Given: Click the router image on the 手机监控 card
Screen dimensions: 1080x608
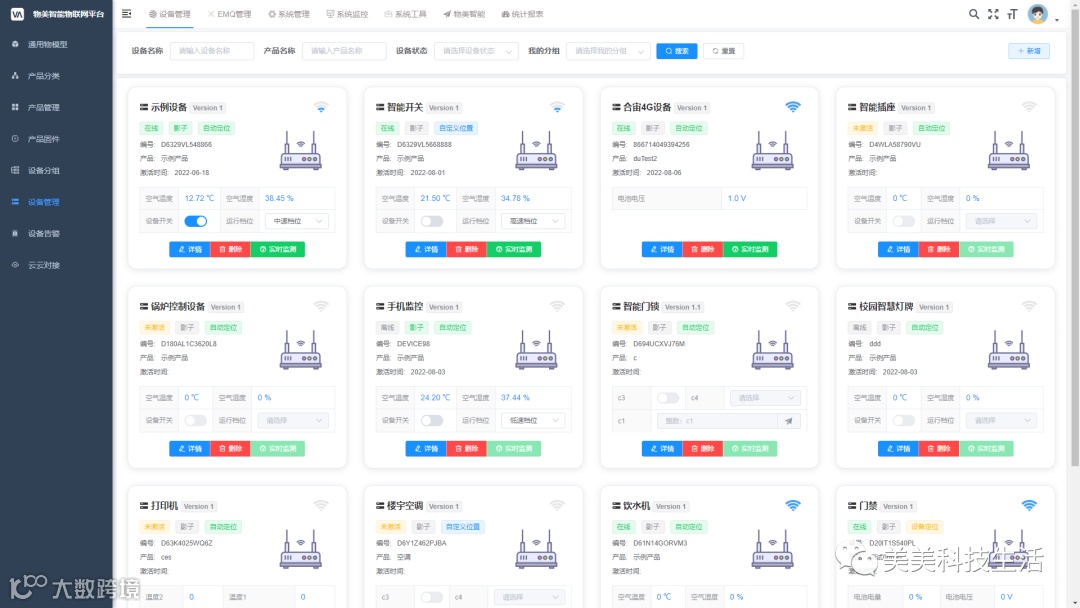Looking at the screenshot, I should click(537, 350).
